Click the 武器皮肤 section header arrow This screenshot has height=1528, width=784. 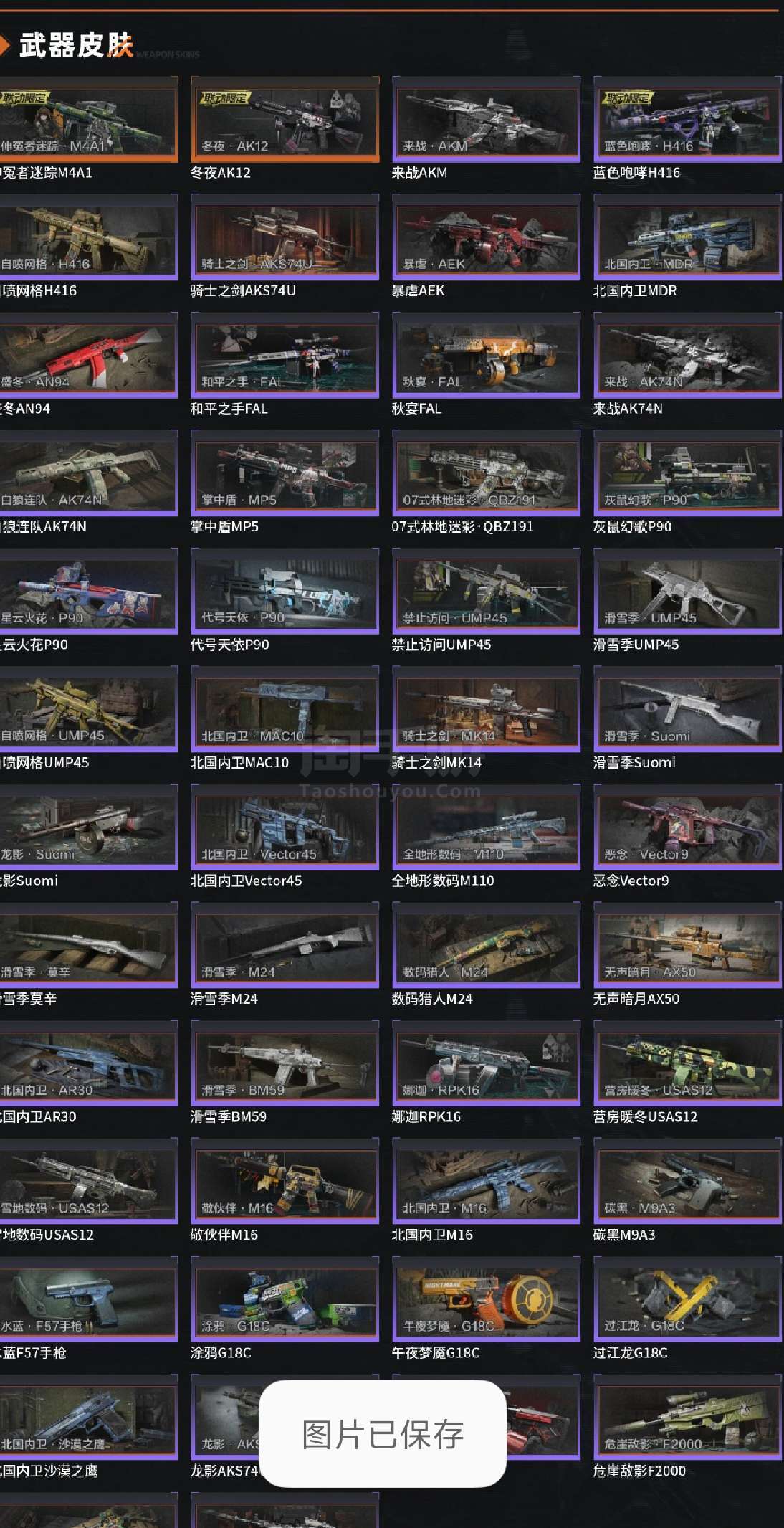point(4,46)
